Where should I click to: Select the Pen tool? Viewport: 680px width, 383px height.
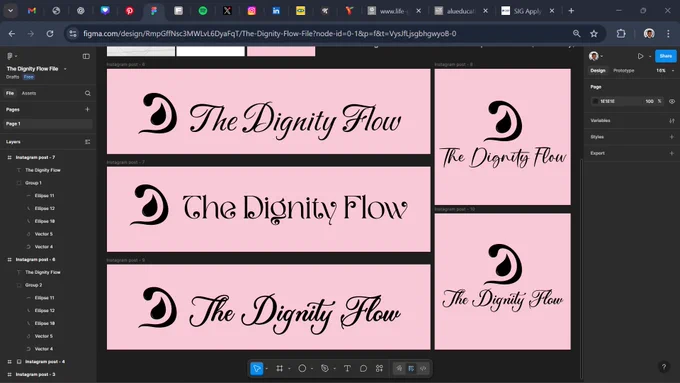point(325,369)
